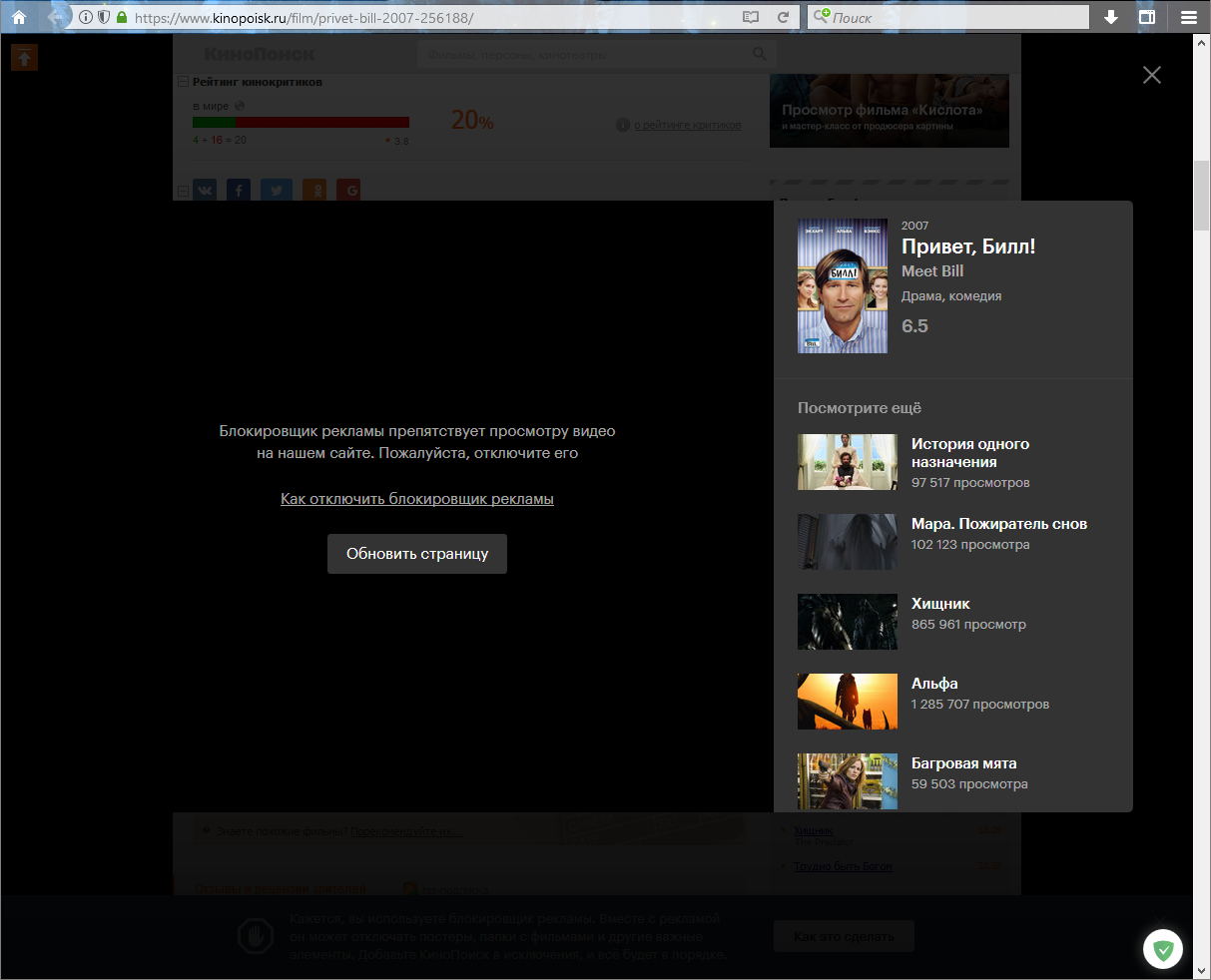The width and height of the screenshot is (1211, 980).
Task: Collapse the social sharing section
Action: tap(183, 190)
